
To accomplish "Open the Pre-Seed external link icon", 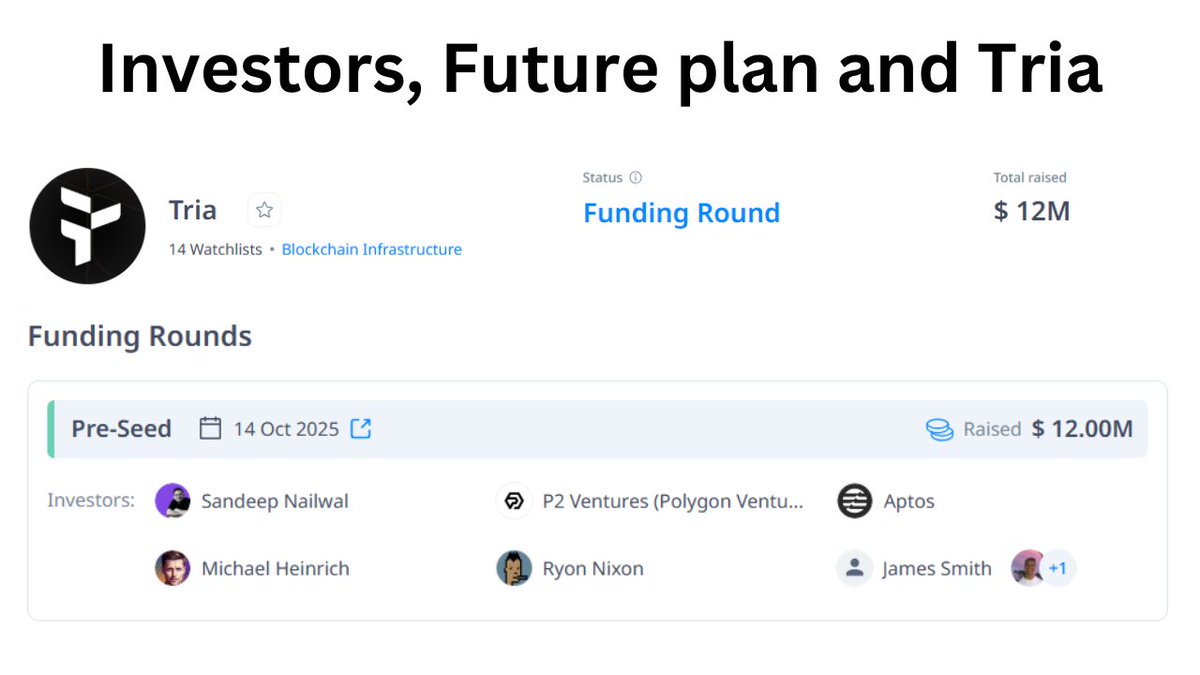I will coord(360,429).
